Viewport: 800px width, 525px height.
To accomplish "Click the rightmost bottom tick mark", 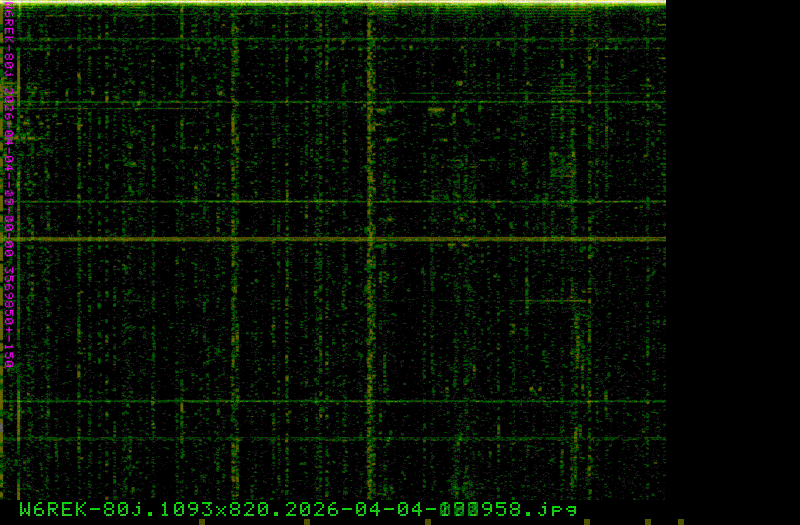I will pos(681,521).
